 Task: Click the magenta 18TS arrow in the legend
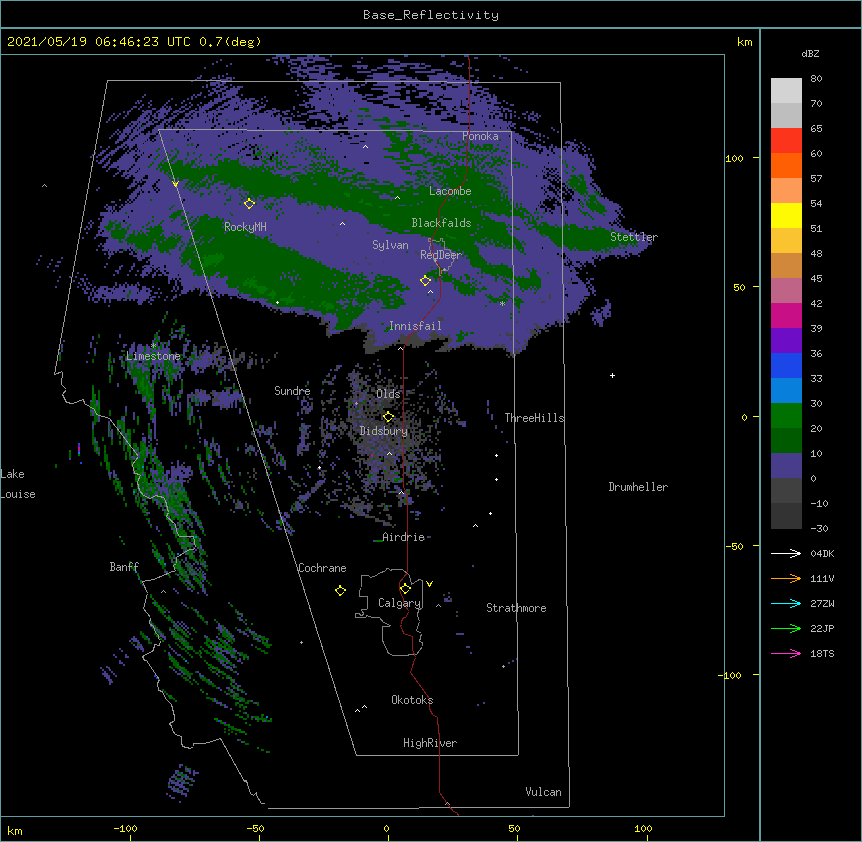pos(786,653)
